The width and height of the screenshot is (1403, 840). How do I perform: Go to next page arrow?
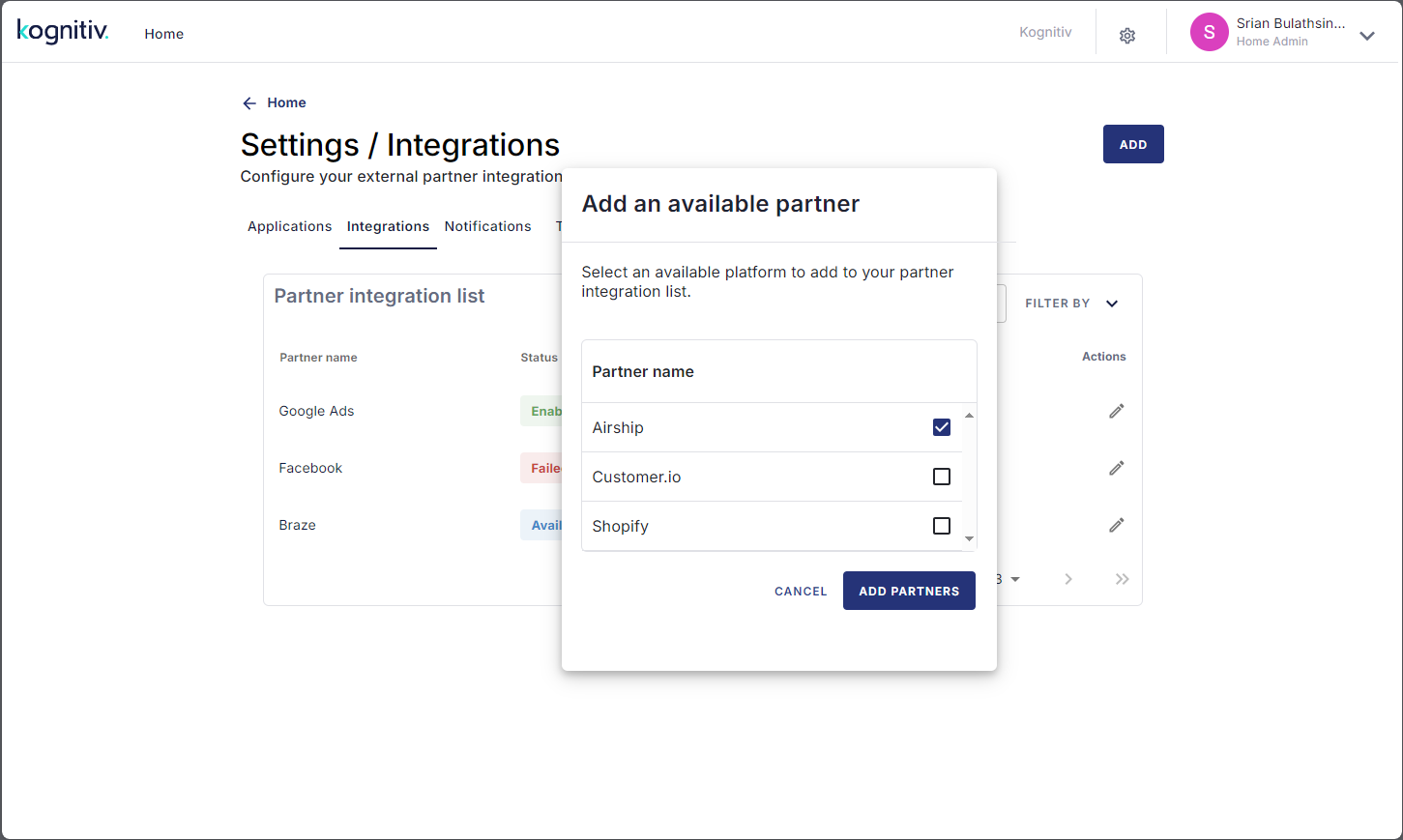(1068, 579)
